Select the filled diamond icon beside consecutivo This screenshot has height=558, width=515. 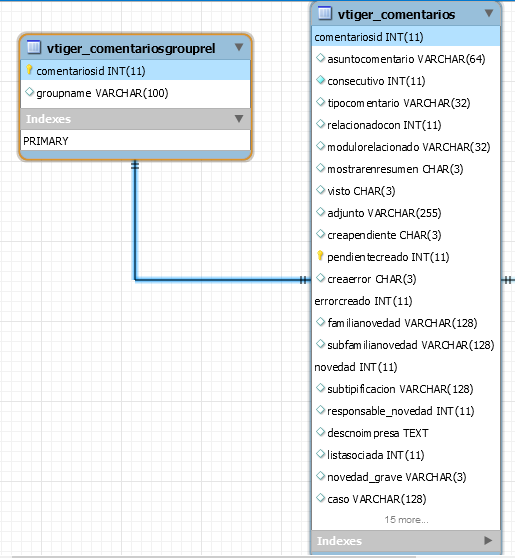tap(320, 80)
